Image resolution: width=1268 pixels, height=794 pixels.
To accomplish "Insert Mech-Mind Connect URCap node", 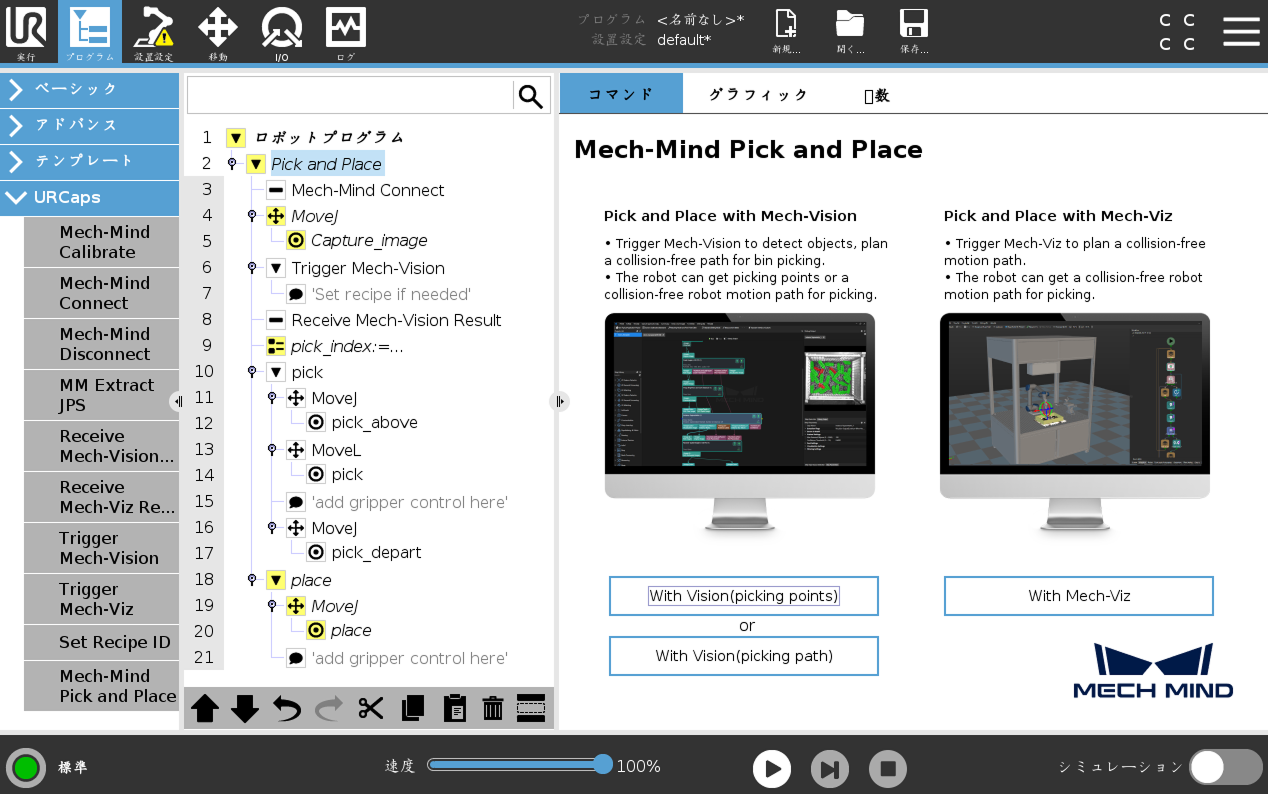I will [101, 293].
